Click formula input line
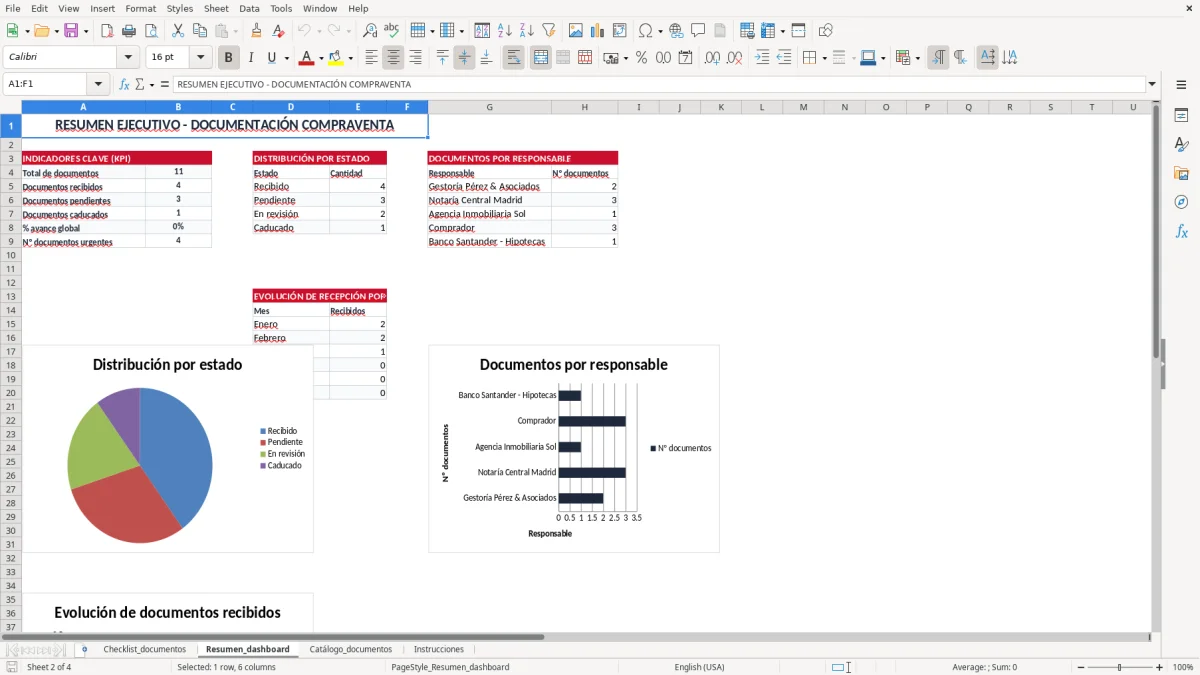 [658, 85]
